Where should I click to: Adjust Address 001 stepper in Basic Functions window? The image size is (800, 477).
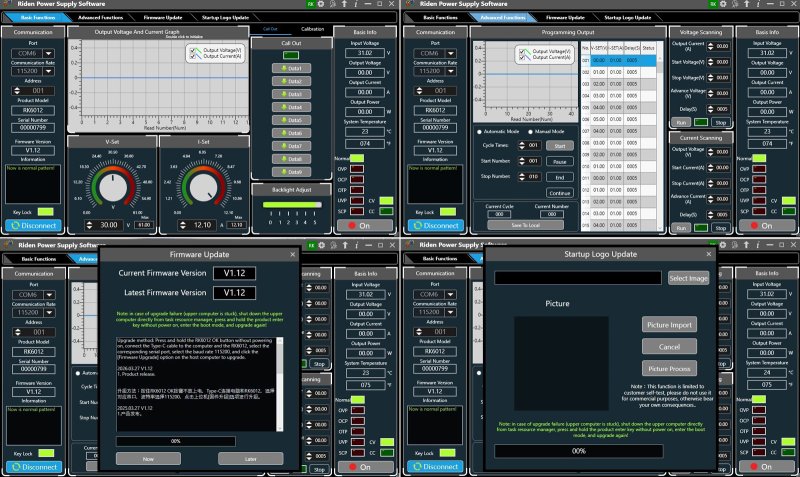(17, 91)
